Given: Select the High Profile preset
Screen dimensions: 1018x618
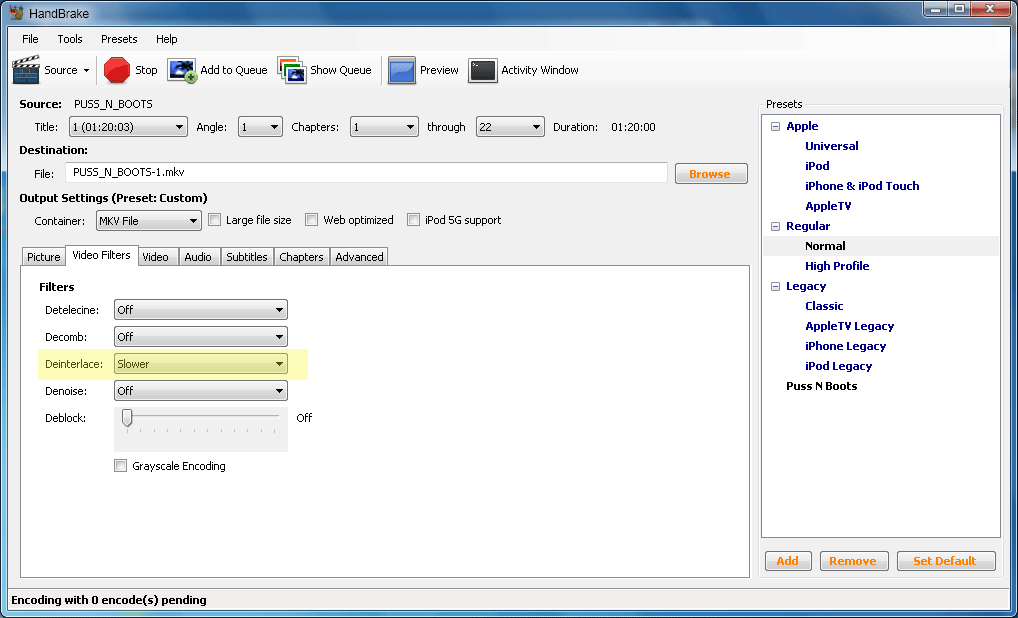Looking at the screenshot, I should (x=837, y=266).
